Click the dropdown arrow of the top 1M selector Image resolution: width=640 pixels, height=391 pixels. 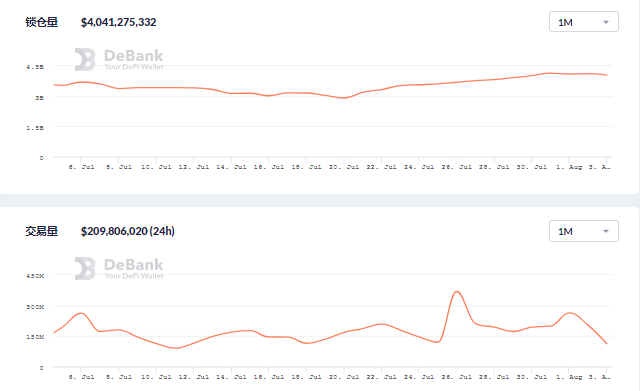(606, 22)
